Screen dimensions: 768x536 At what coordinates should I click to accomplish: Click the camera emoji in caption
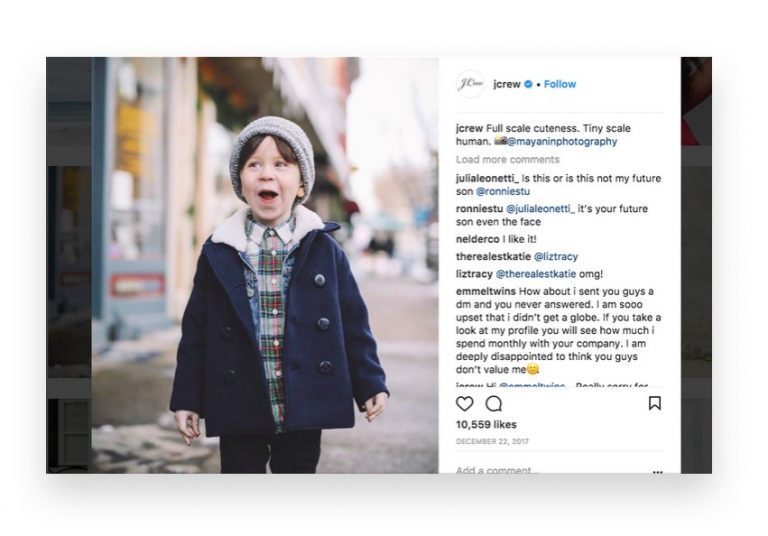(x=499, y=142)
